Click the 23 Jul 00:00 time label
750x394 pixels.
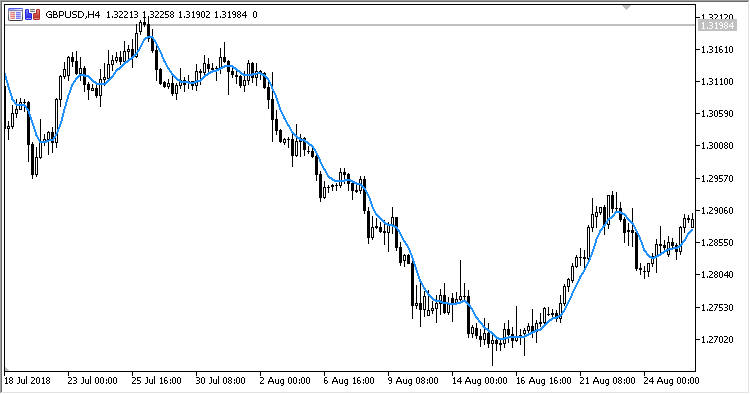[x=92, y=381]
